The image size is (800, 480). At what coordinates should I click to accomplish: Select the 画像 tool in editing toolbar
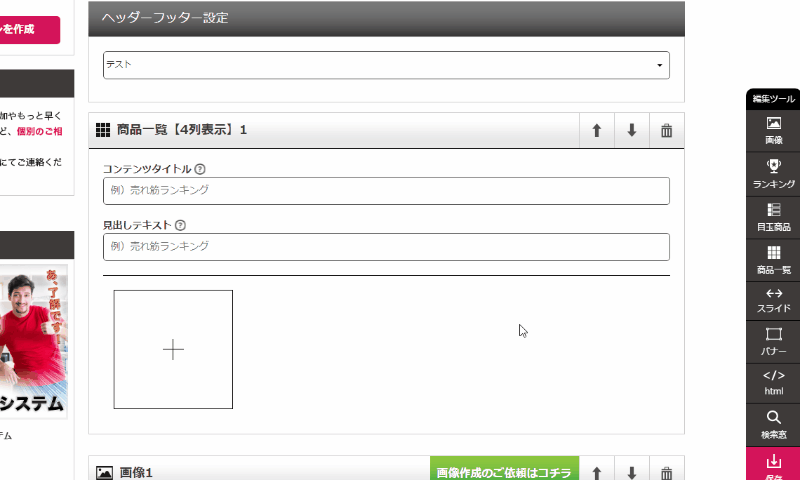[773, 130]
